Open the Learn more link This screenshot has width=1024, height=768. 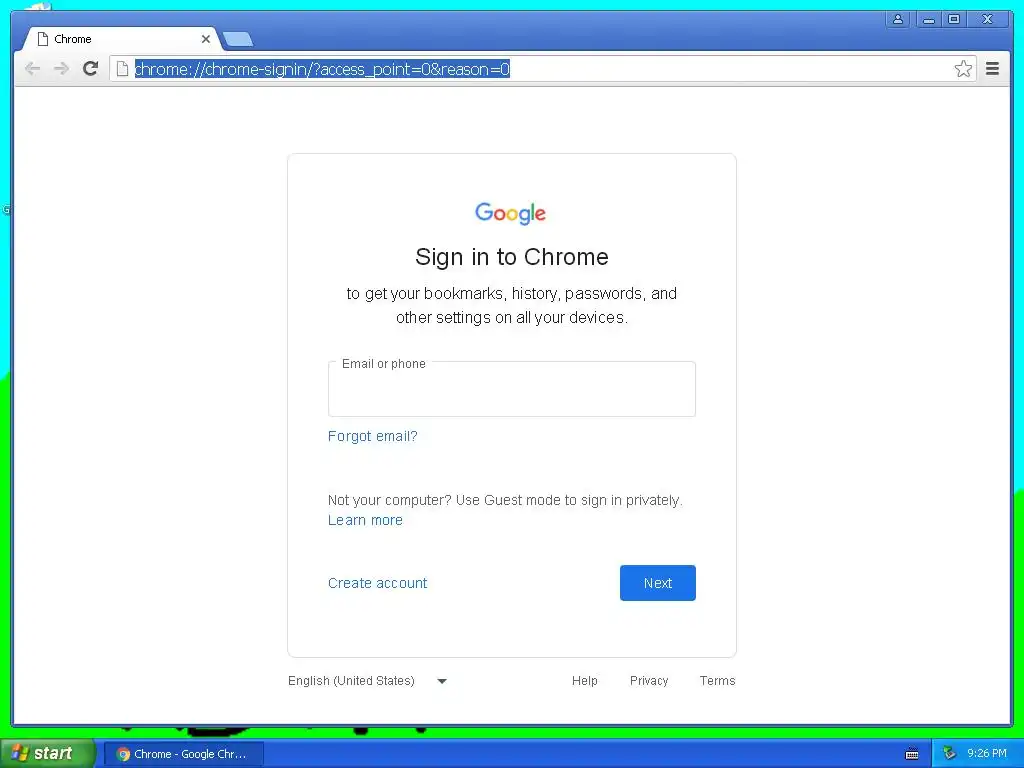click(365, 520)
